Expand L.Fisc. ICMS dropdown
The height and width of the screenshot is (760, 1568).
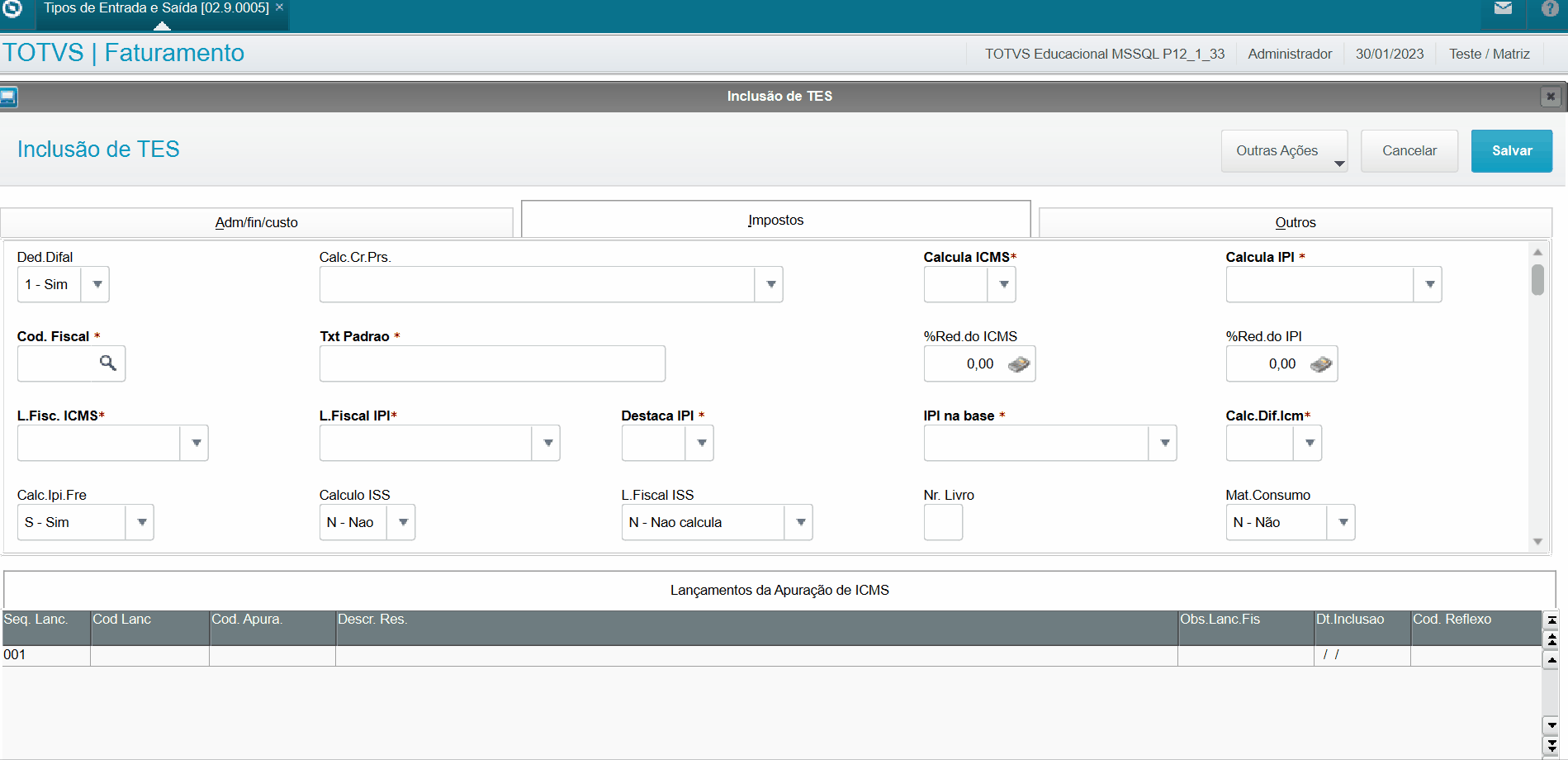tap(196, 443)
